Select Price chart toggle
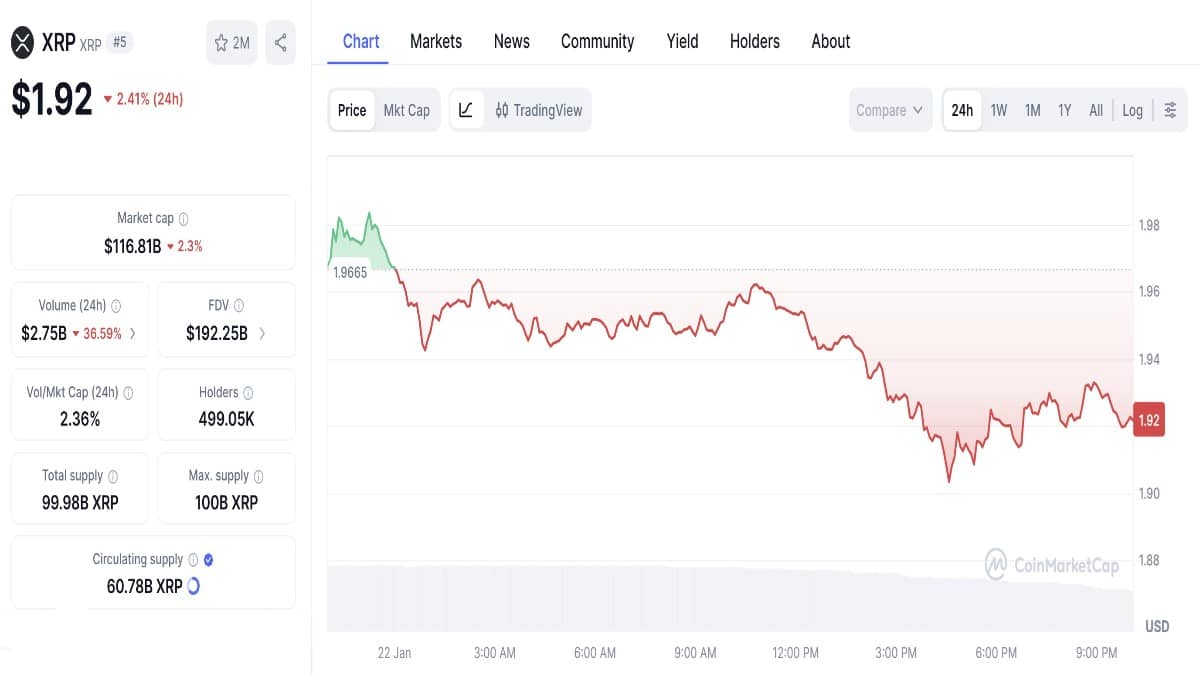The height and width of the screenshot is (675, 1200). pyautogui.click(x=352, y=110)
